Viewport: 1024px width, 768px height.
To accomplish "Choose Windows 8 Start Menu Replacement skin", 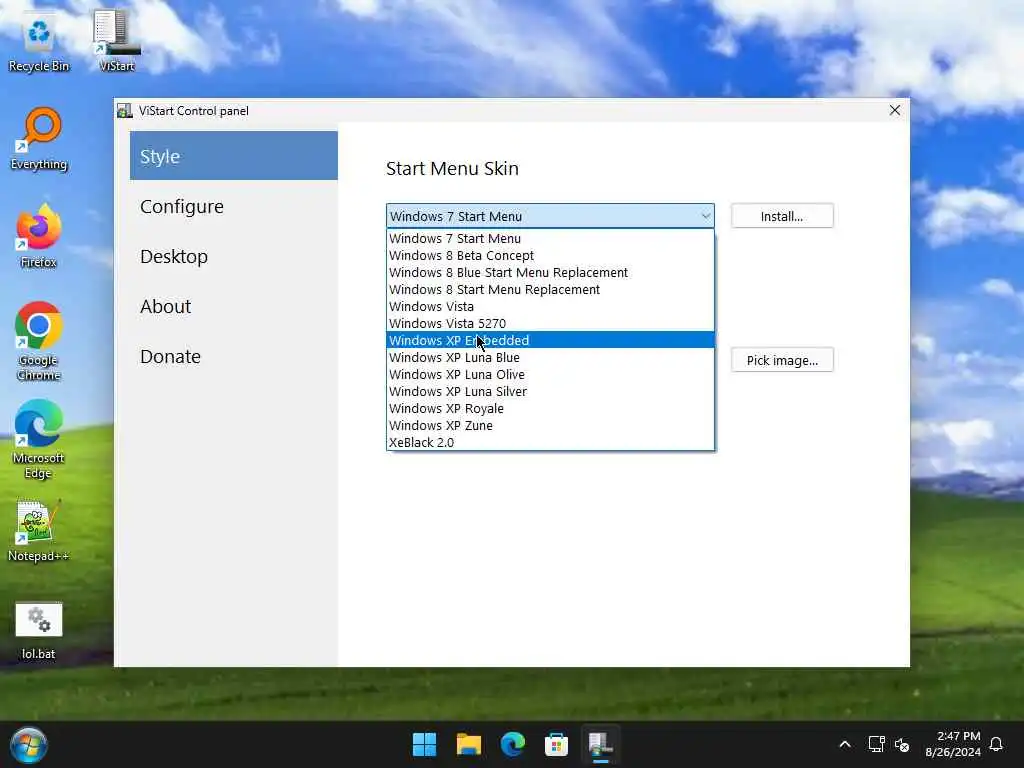I will pyautogui.click(x=551, y=289).
